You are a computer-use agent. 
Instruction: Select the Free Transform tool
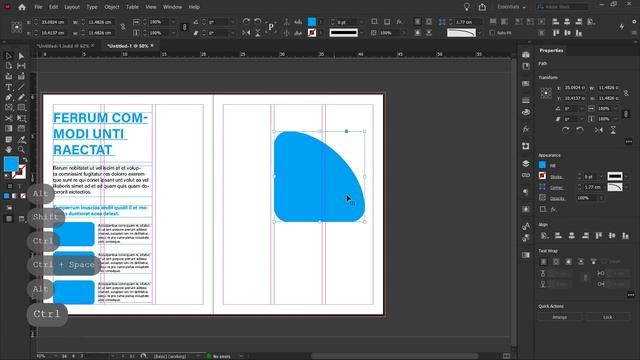click(21, 118)
